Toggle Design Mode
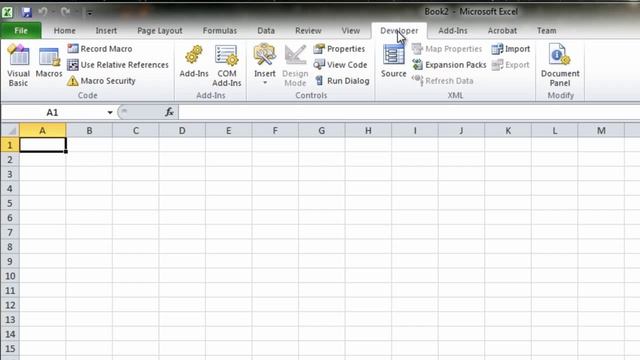640x360 pixels. [x=295, y=65]
